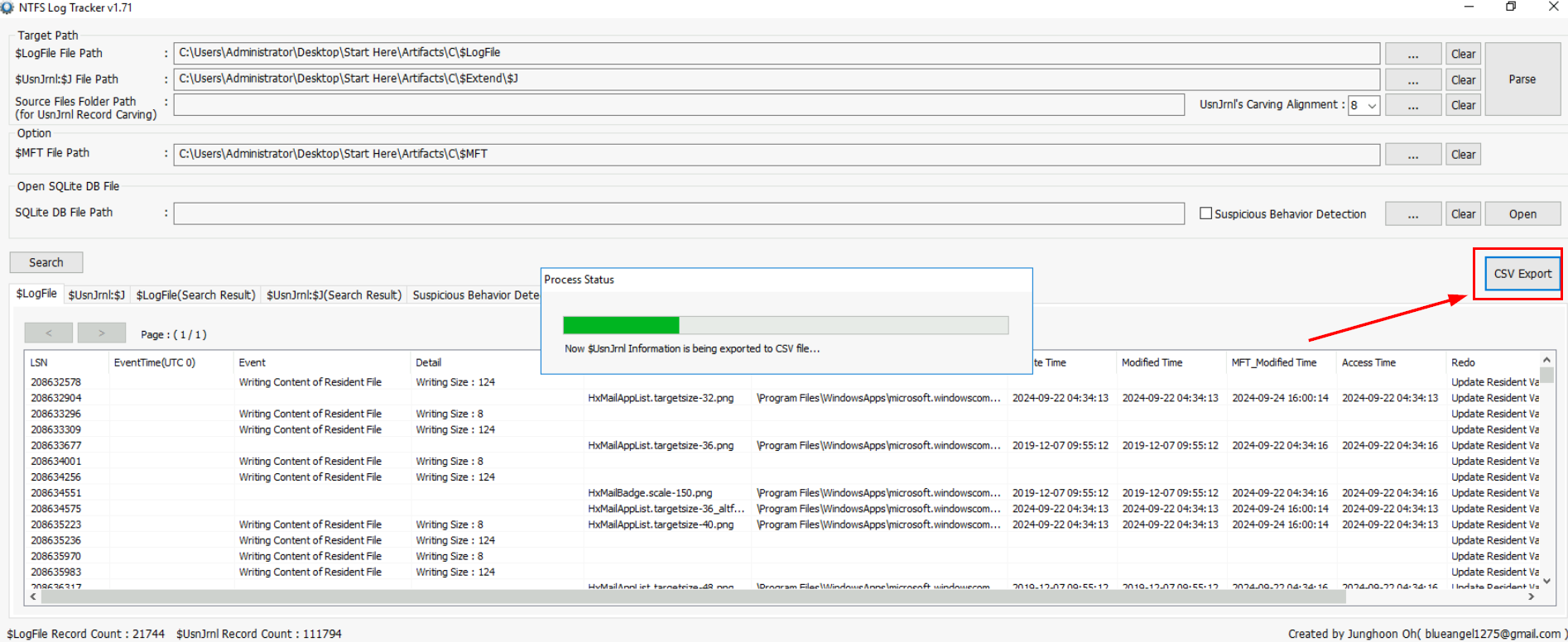Click the Redo column header
Viewport: 1568px width, 642px height.
(1492, 362)
